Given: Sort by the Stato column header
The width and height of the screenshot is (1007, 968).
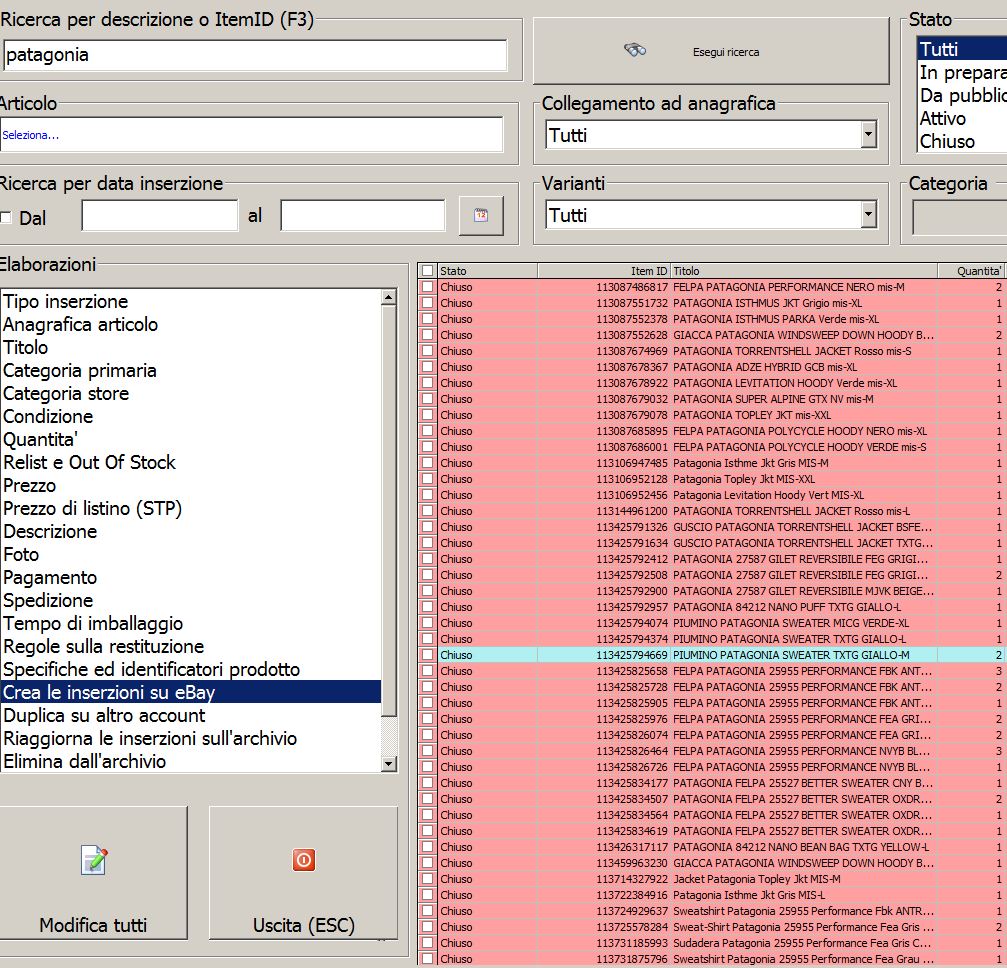Looking at the screenshot, I should (487, 271).
